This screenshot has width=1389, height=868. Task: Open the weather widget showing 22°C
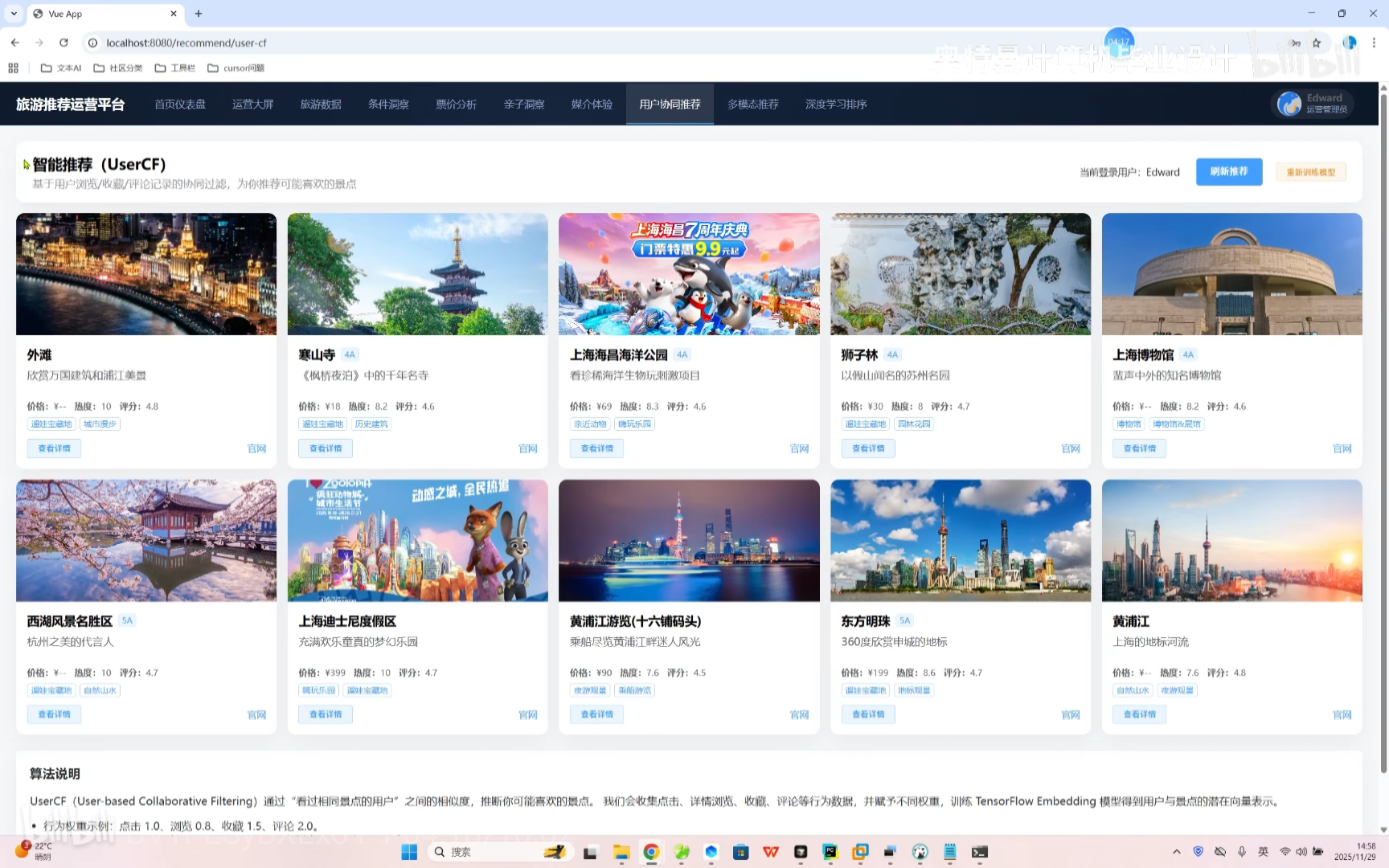(x=34, y=851)
